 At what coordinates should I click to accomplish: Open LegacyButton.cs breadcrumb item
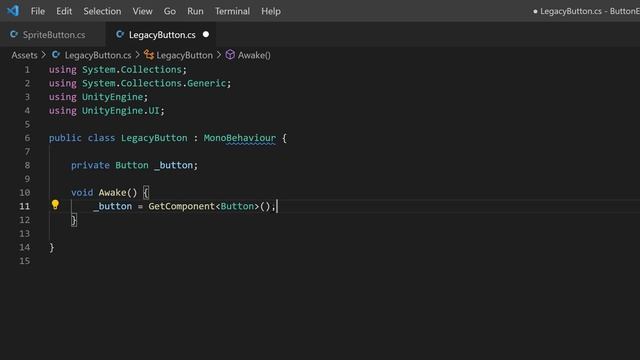pyautogui.click(x=98, y=55)
